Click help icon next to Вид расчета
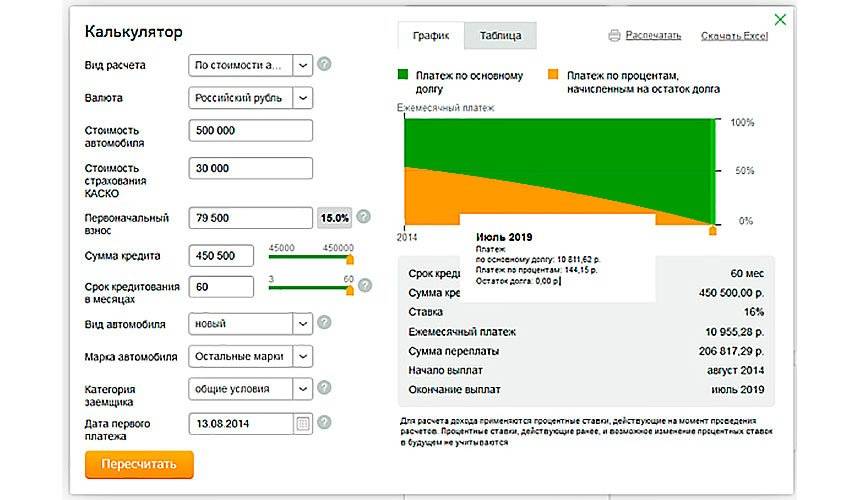Image resolution: width=860 pixels, height=500 pixels. [x=324, y=65]
